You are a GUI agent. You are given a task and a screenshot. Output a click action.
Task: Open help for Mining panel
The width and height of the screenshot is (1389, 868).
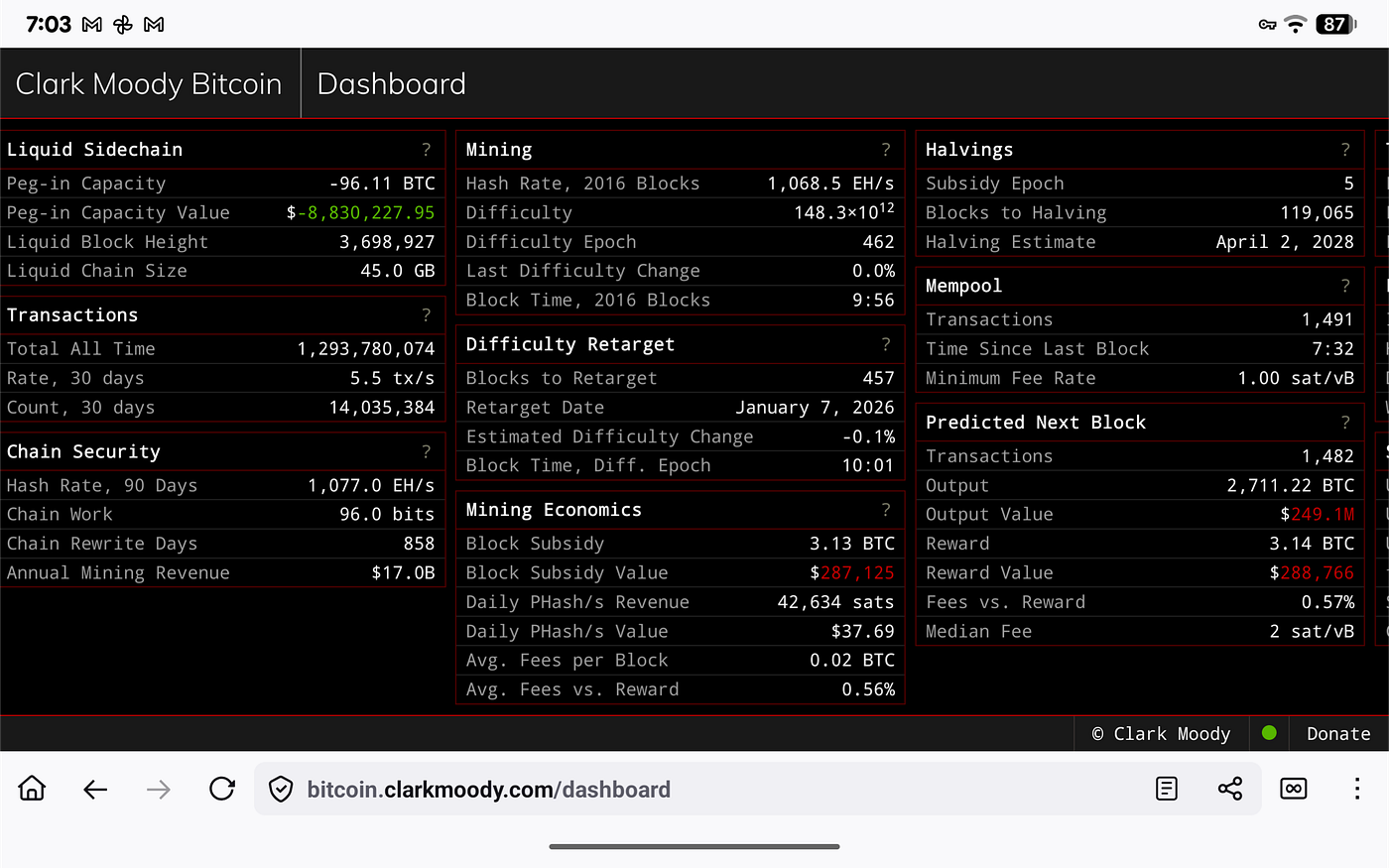point(886,150)
